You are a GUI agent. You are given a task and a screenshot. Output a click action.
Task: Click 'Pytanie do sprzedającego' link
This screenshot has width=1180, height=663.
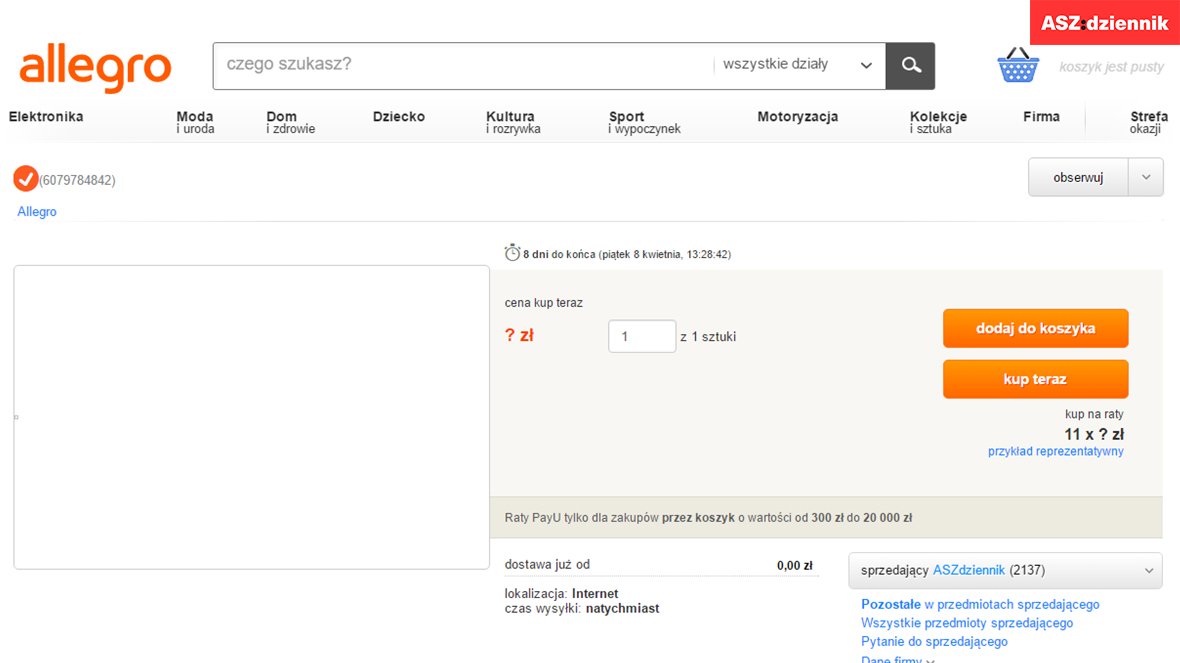934,642
